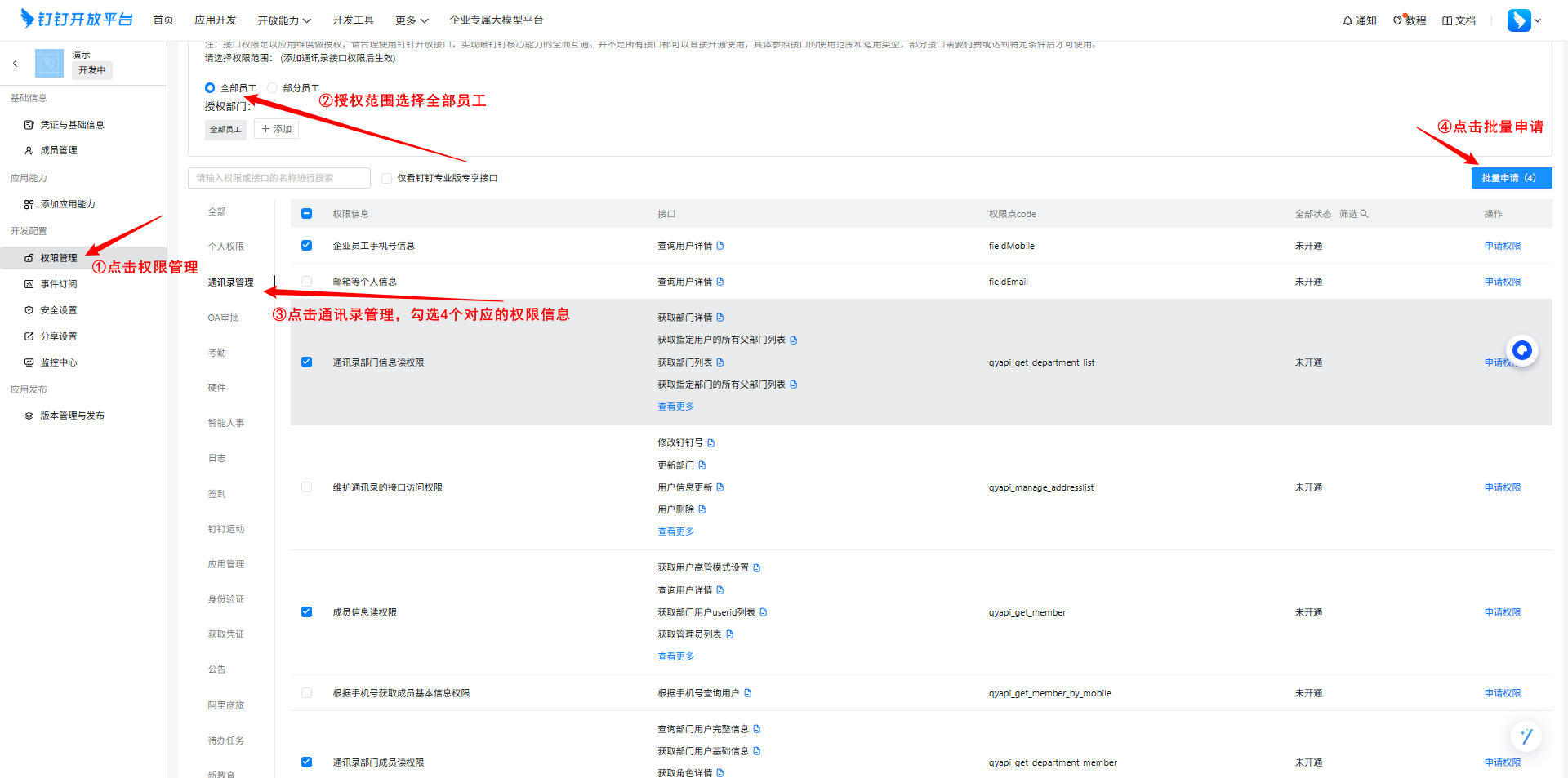Screen dimensions: 1568x778
Task: Open doc icon next to 获取用户高管模式设置
Action: coord(756,568)
